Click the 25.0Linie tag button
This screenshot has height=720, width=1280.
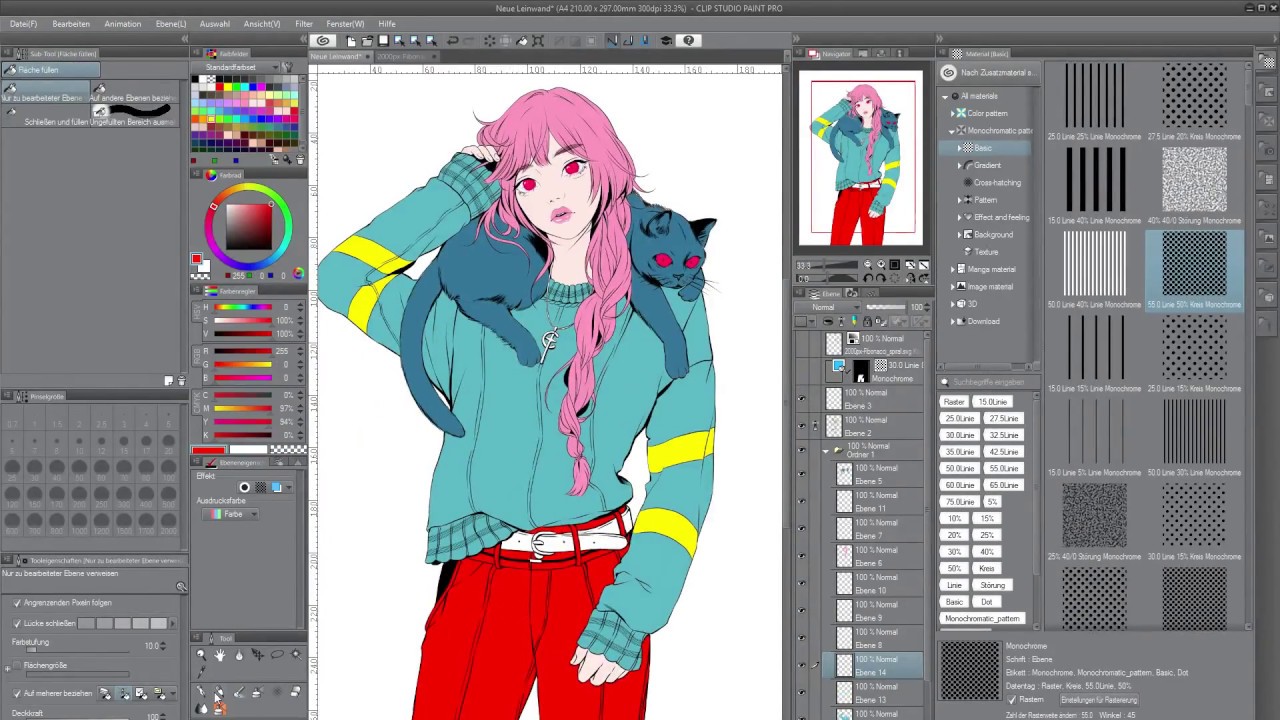[x=960, y=419]
